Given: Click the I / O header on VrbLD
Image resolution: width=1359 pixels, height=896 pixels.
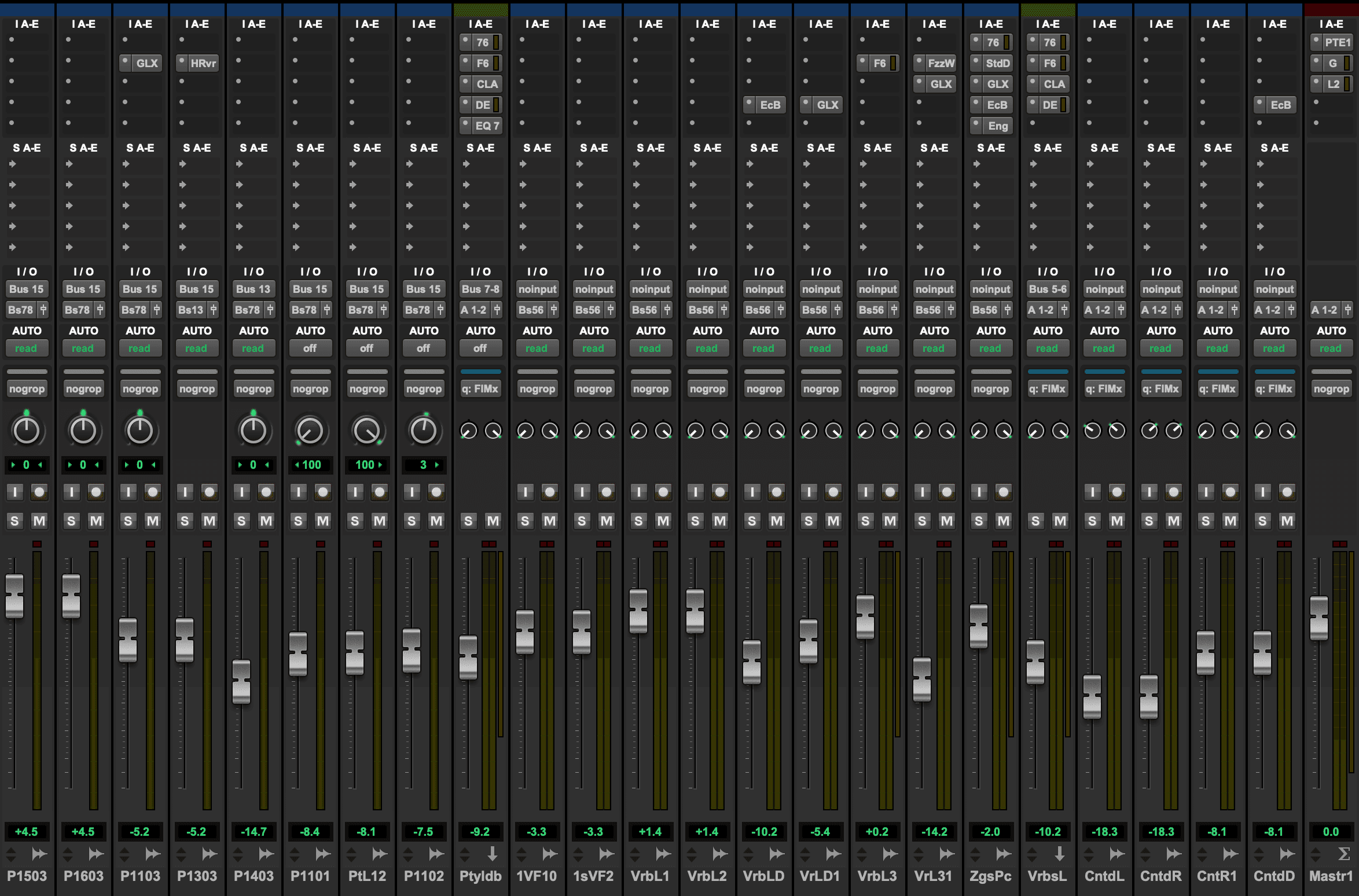Looking at the screenshot, I should pos(764,271).
